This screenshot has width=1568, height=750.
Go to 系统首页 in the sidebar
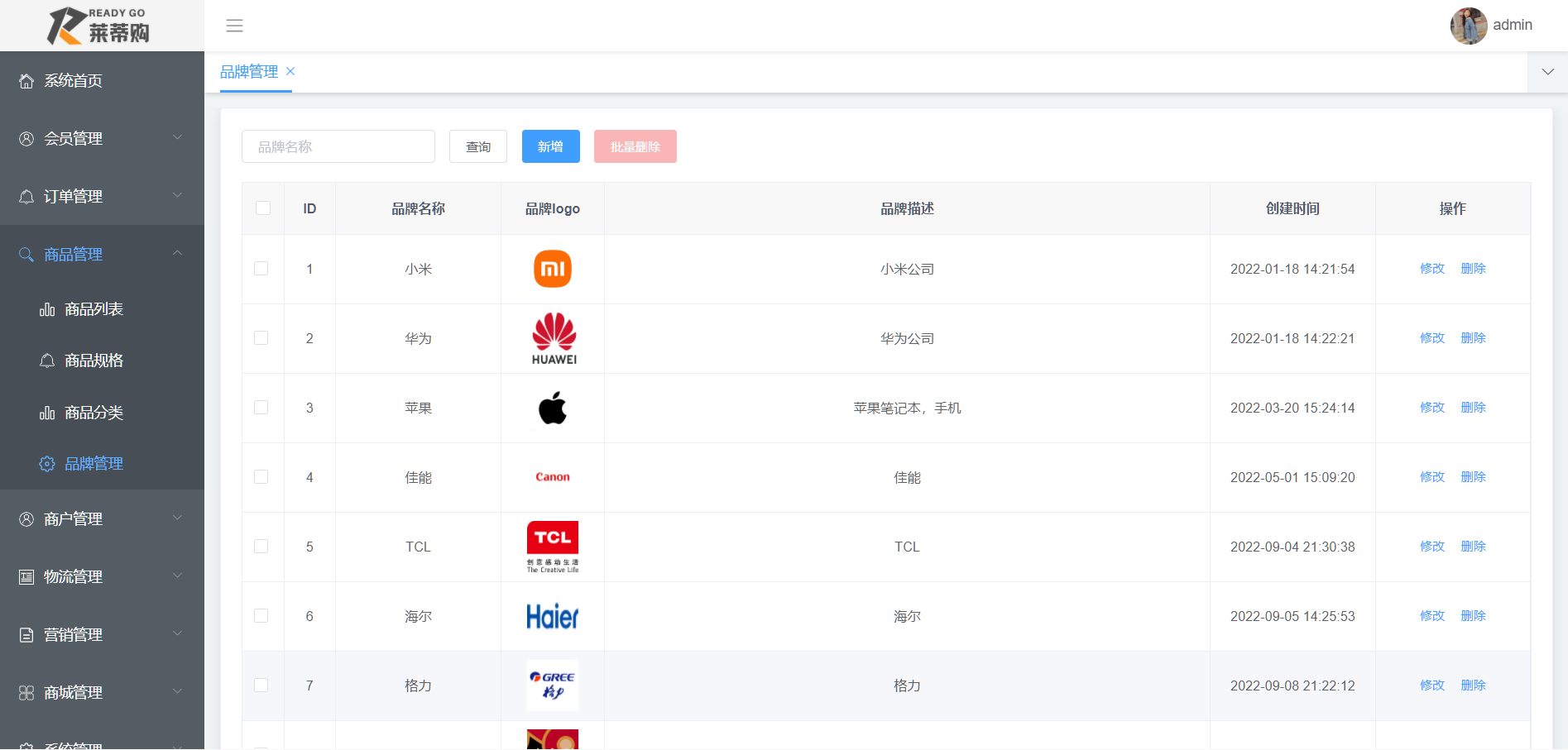point(102,80)
